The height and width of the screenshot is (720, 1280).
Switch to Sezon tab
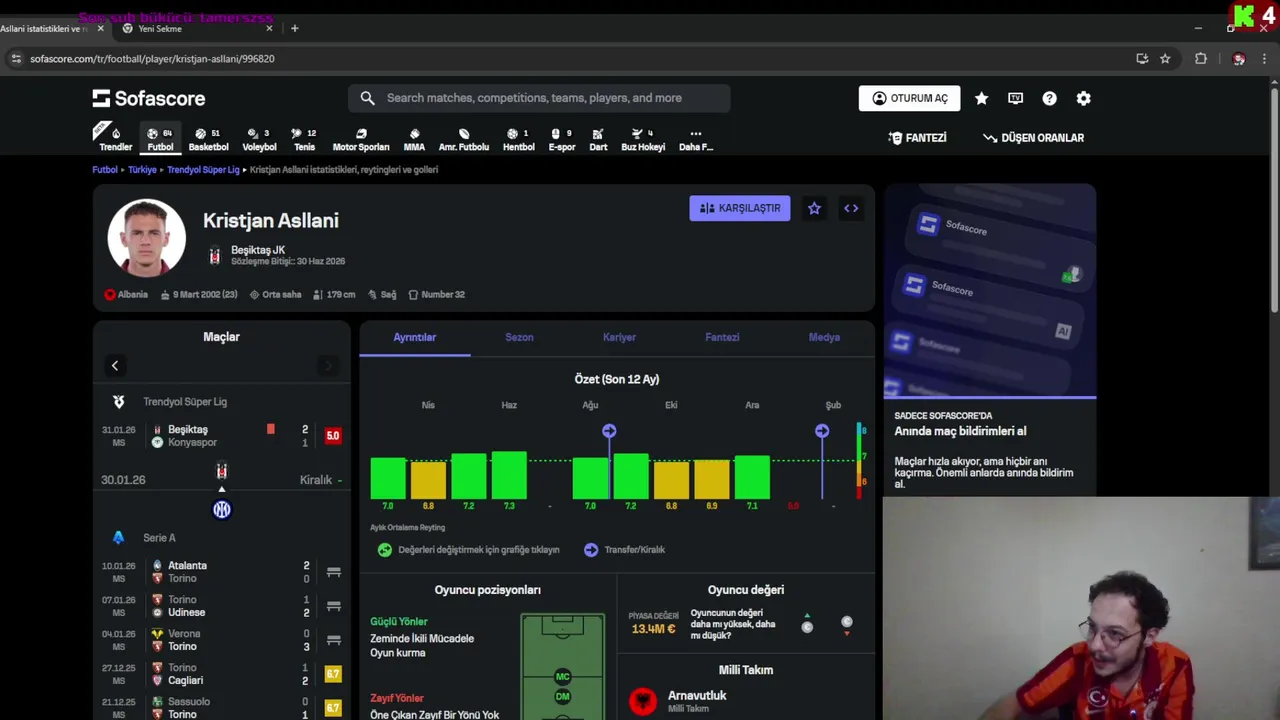519,338
